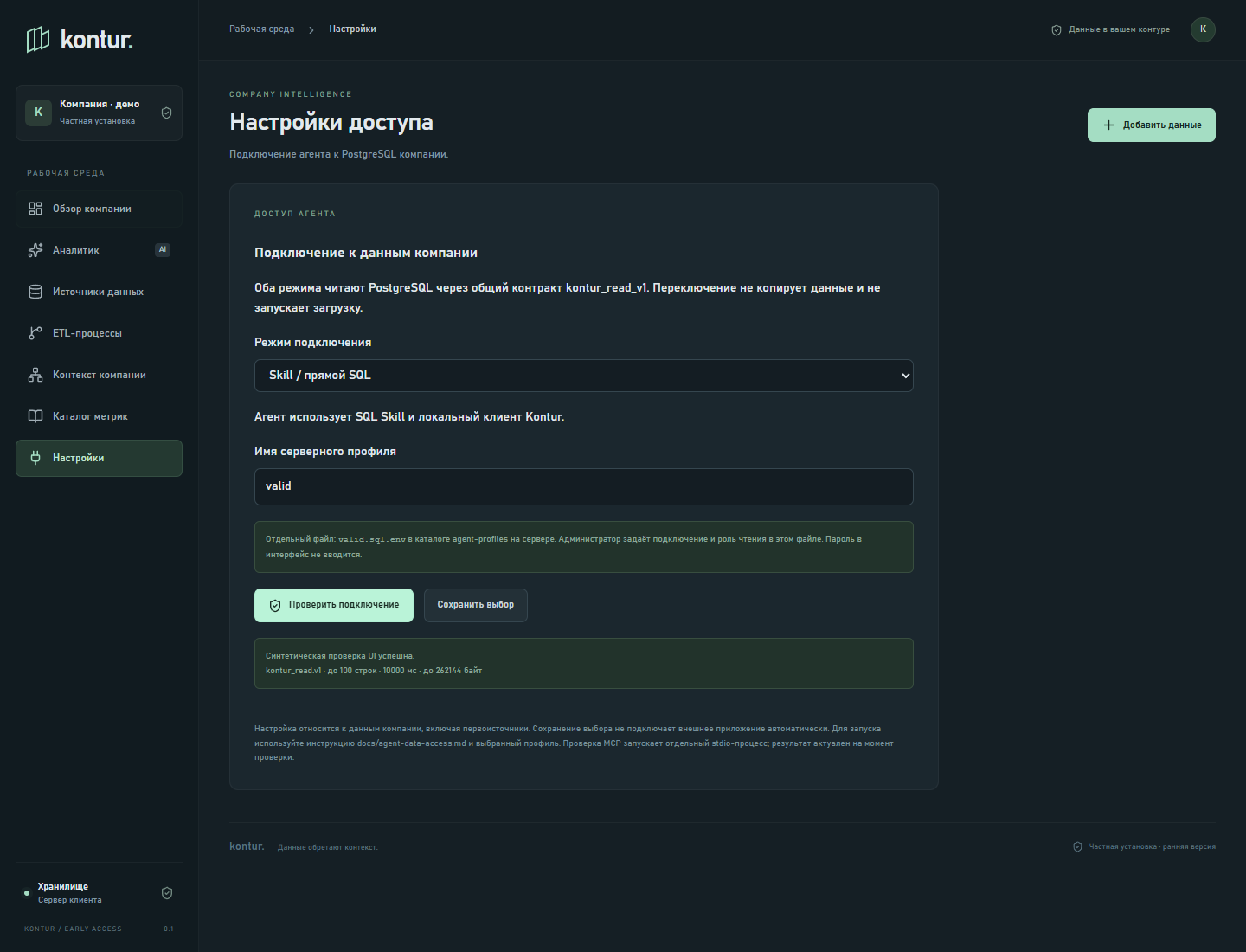Click the Компания · демо name
Screen dimensions: 1246x952
pyautogui.click(x=100, y=104)
